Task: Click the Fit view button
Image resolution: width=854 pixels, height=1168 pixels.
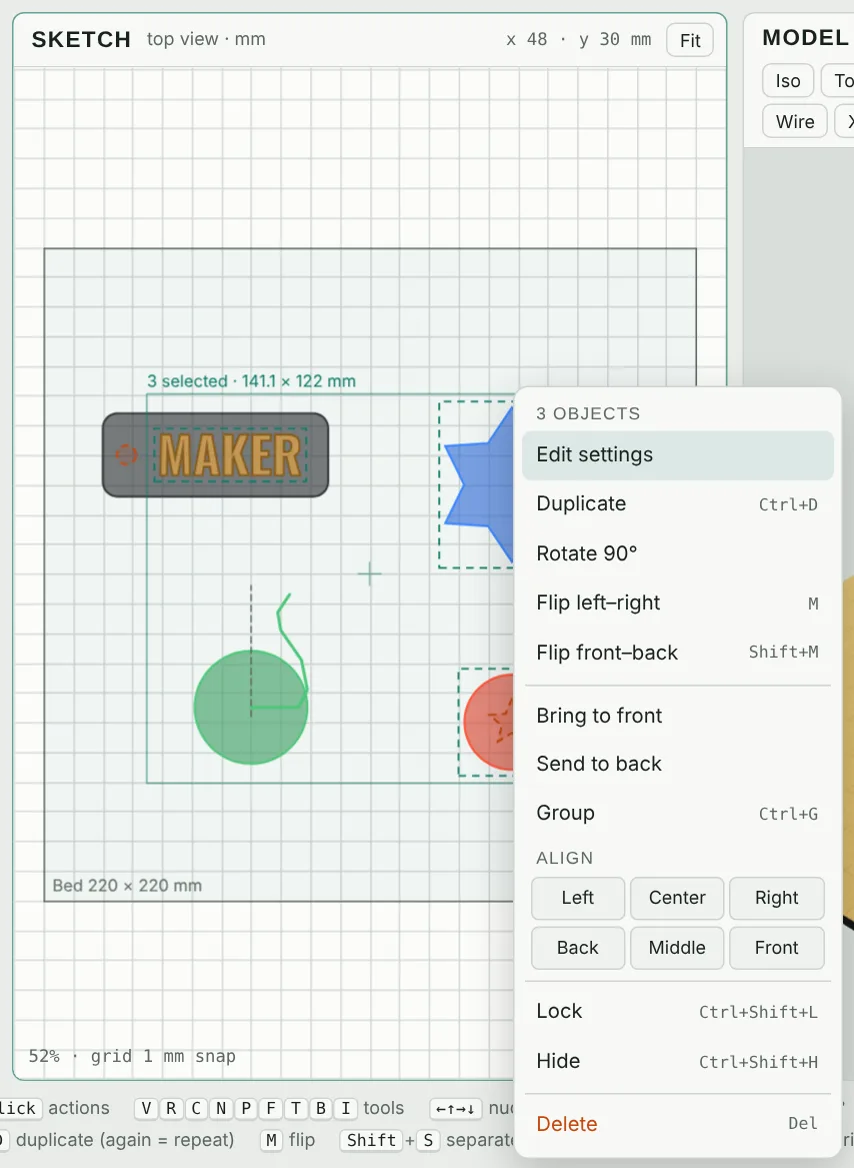Action: click(690, 40)
